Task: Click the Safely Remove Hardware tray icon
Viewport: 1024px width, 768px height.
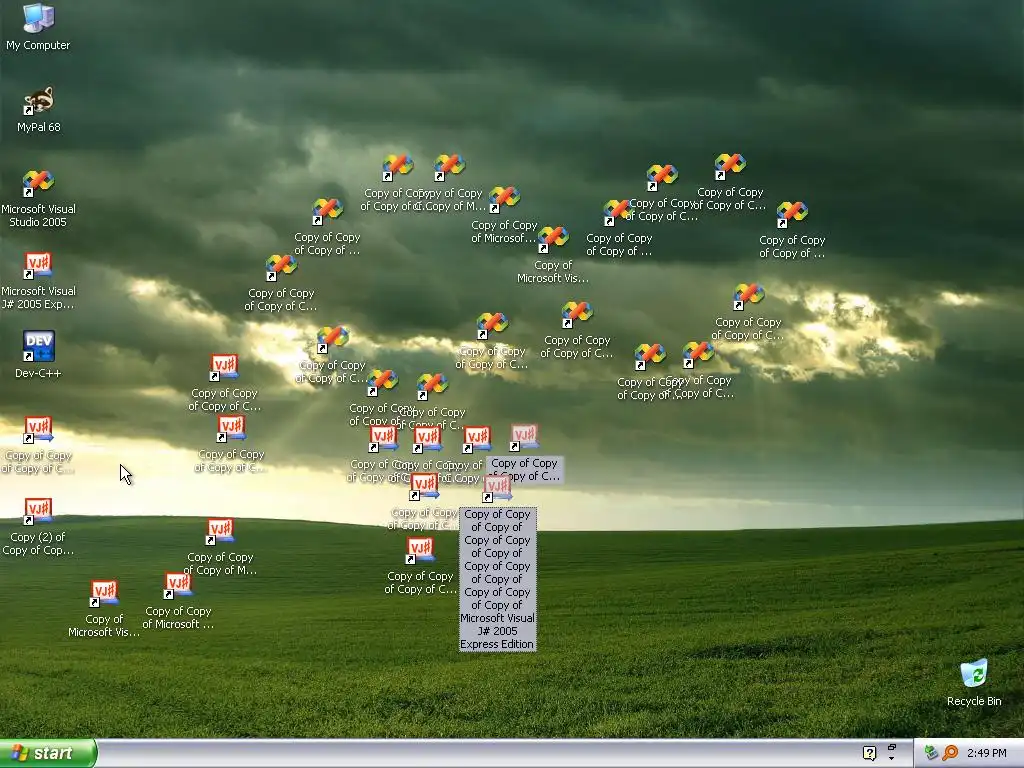Action: pos(931,753)
